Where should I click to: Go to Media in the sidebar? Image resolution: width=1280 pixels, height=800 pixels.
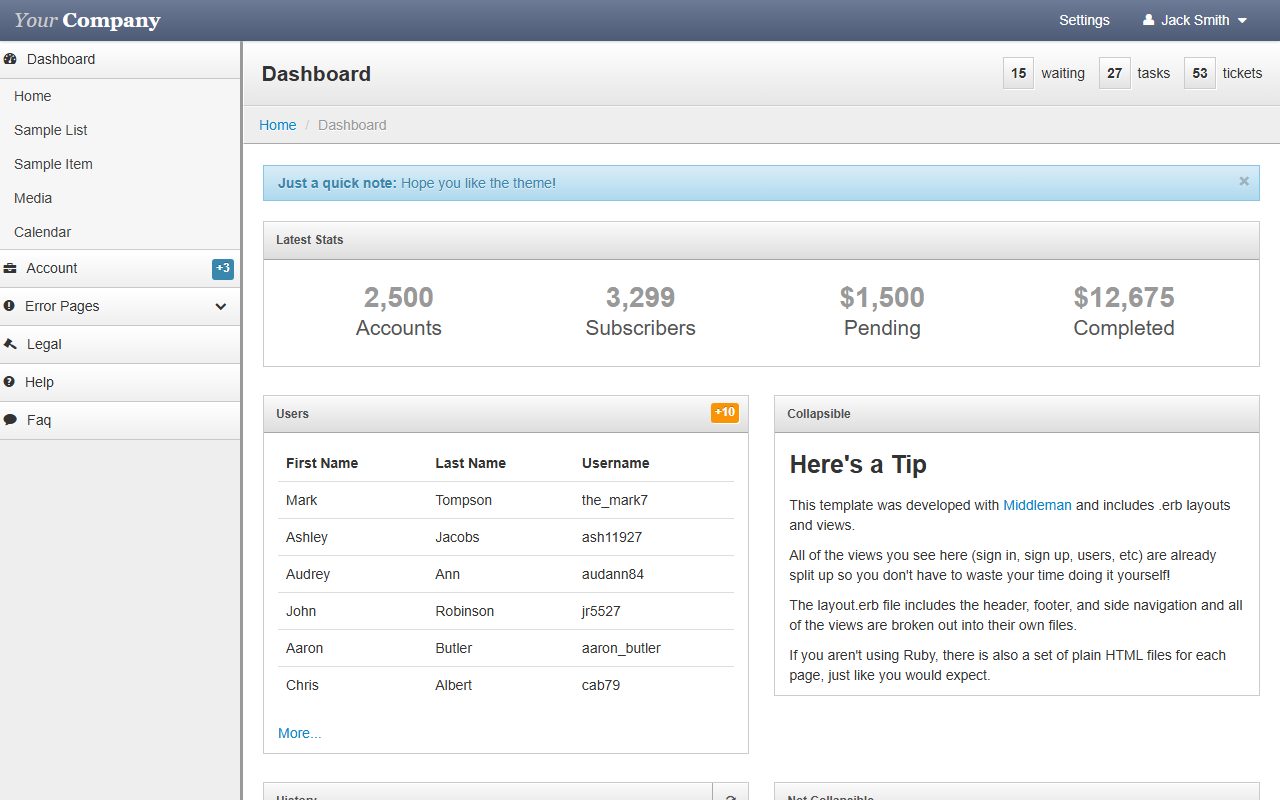(x=33, y=198)
